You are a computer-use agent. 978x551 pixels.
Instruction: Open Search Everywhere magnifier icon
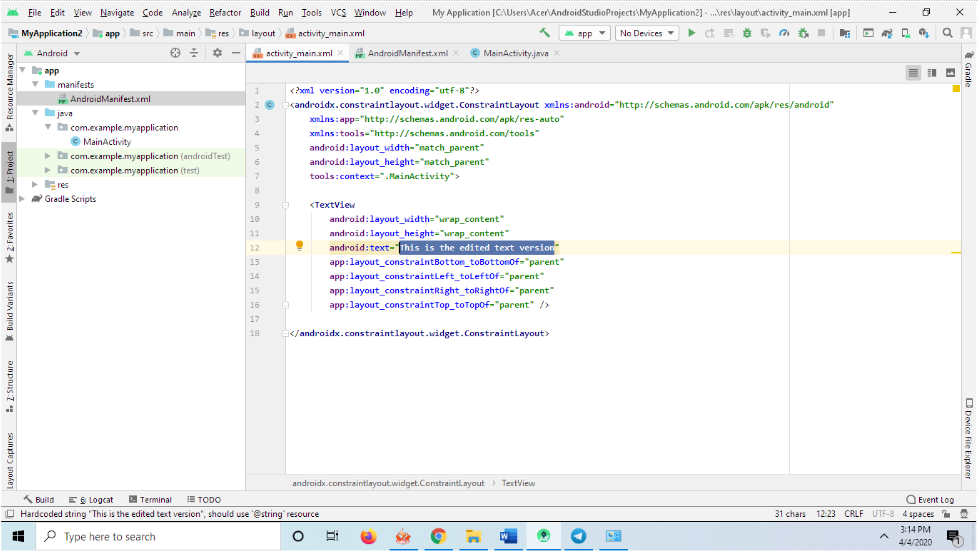pos(947,33)
